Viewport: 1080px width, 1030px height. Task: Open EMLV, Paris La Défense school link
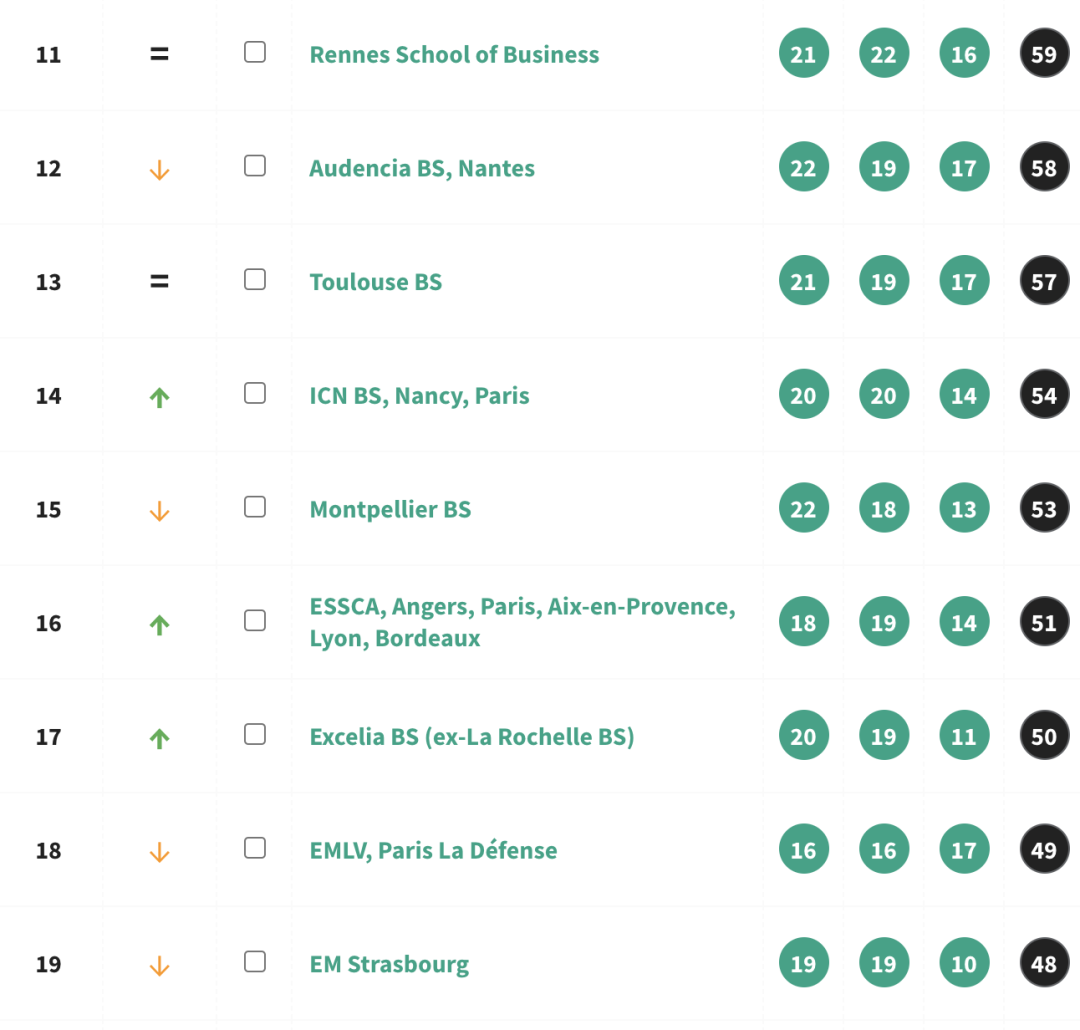coord(433,851)
